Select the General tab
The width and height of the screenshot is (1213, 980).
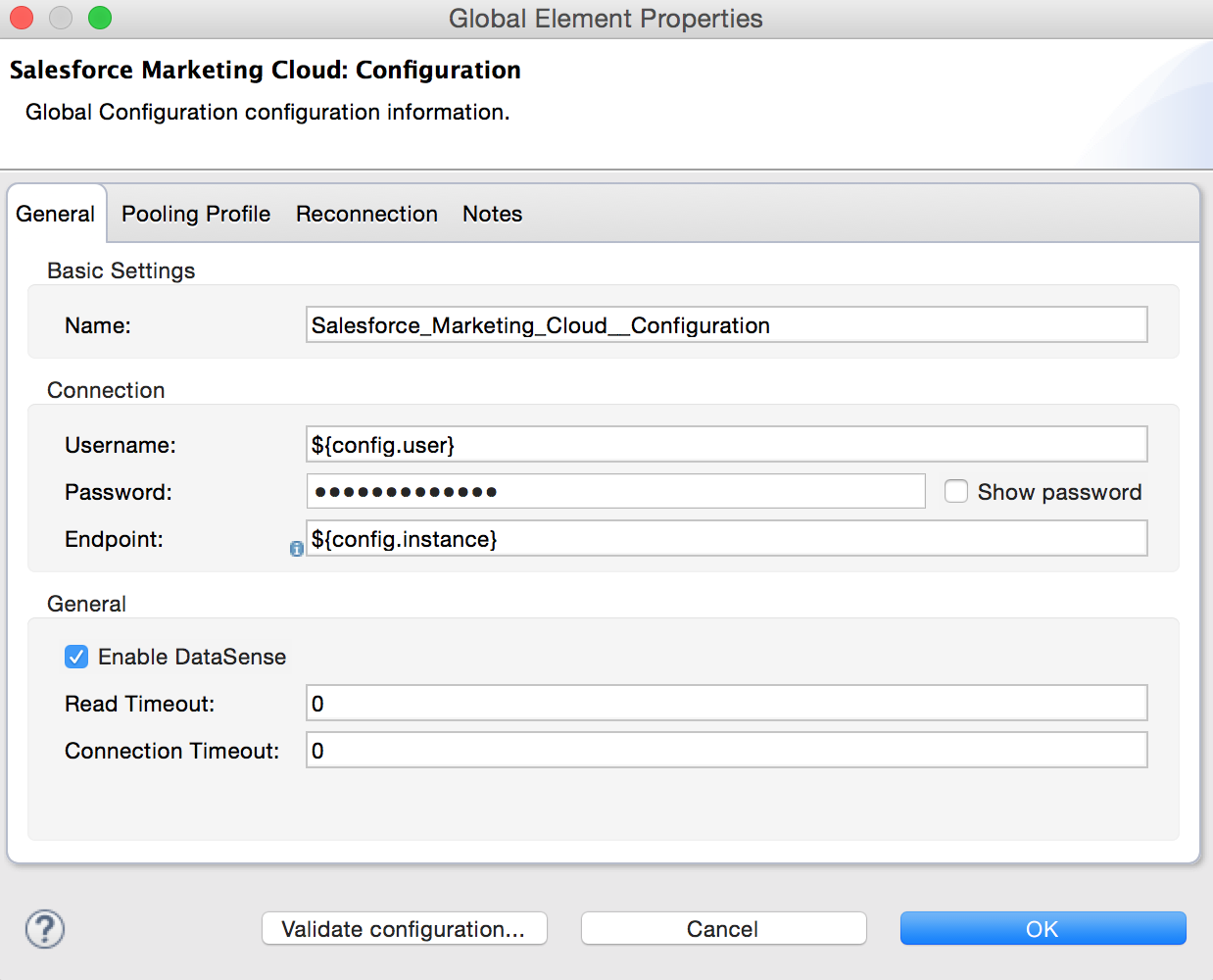56,214
